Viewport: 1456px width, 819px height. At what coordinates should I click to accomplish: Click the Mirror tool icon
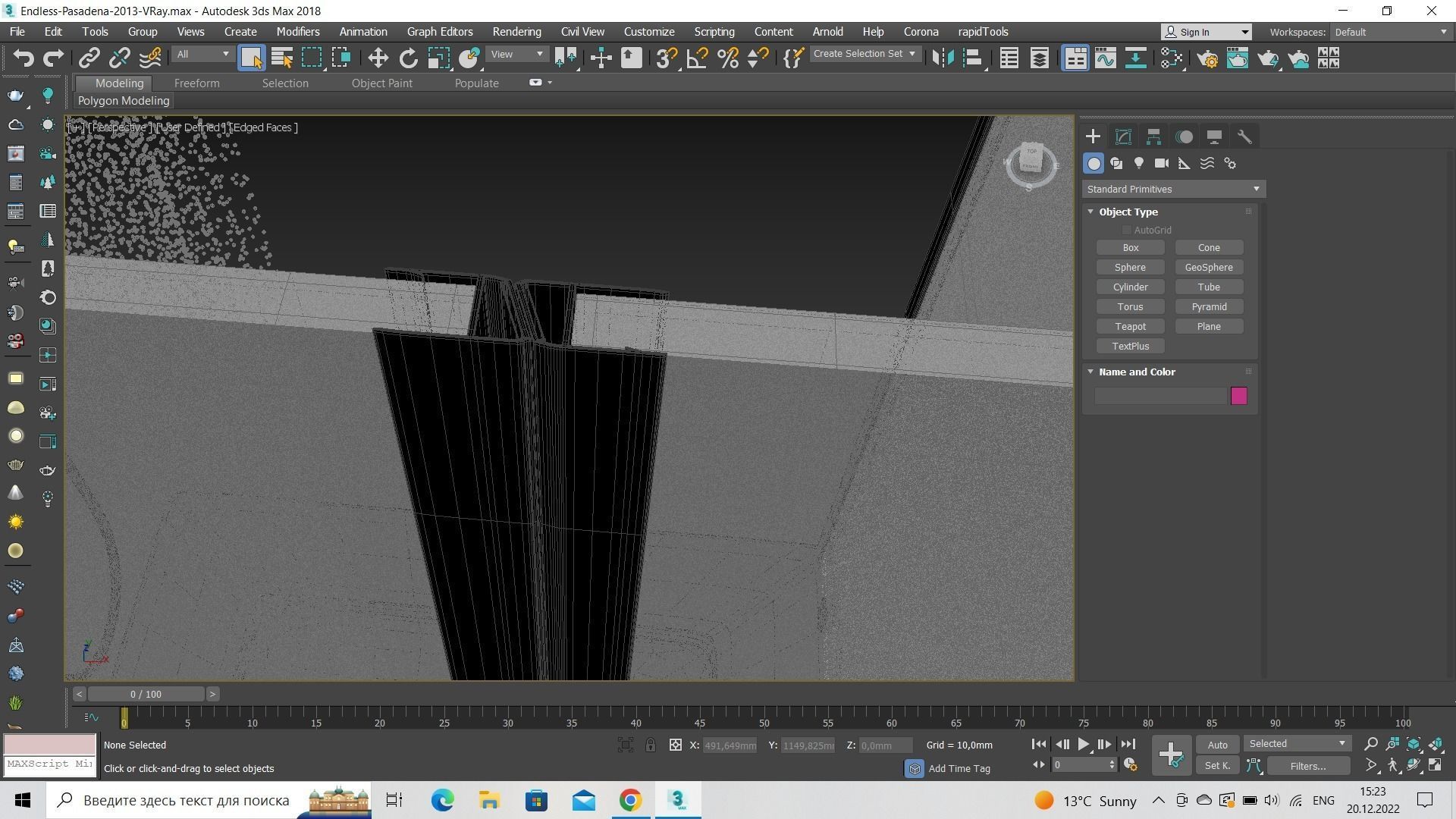942,58
